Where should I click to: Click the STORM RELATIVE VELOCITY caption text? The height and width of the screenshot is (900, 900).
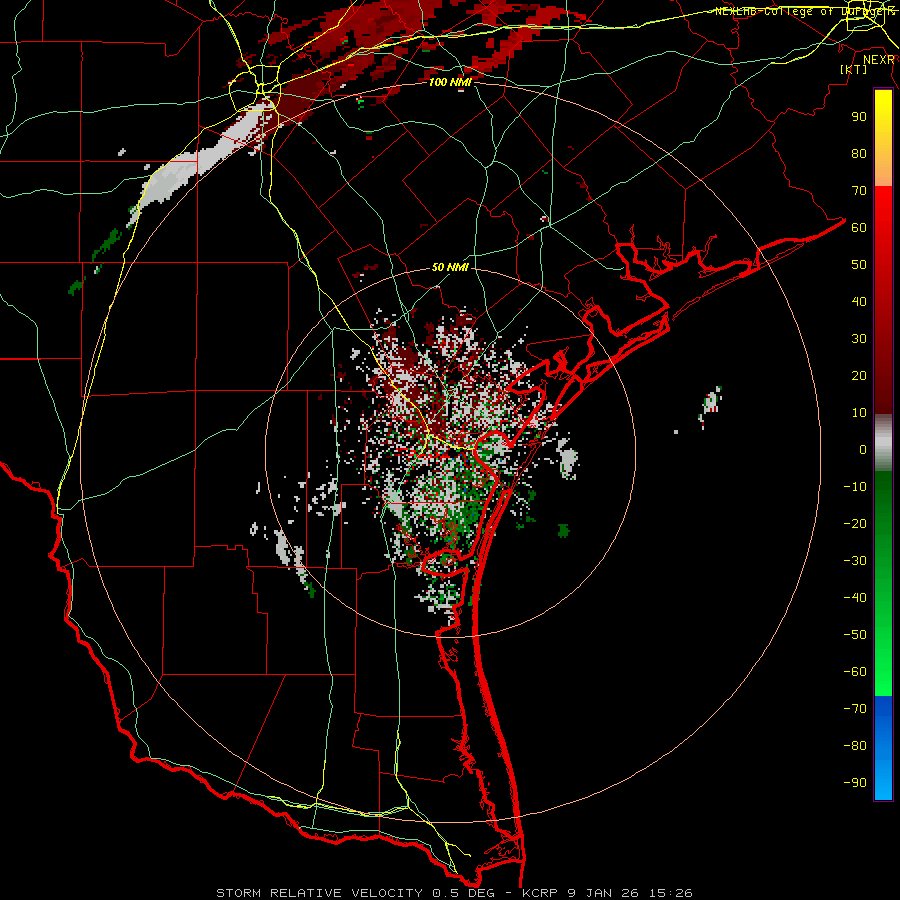click(320, 893)
